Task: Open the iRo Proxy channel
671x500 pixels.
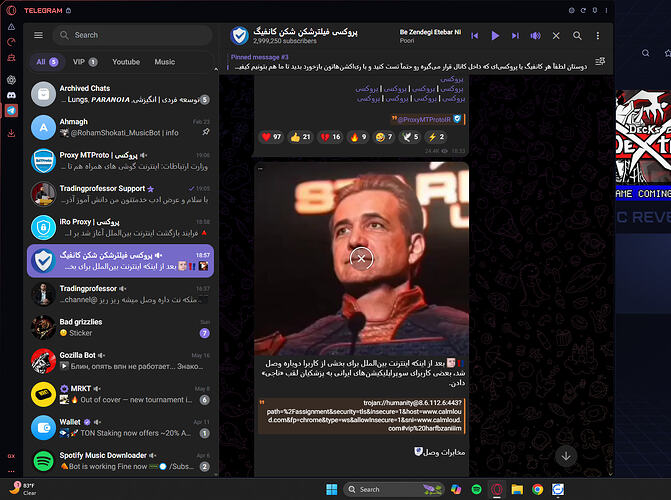Action: (121, 227)
